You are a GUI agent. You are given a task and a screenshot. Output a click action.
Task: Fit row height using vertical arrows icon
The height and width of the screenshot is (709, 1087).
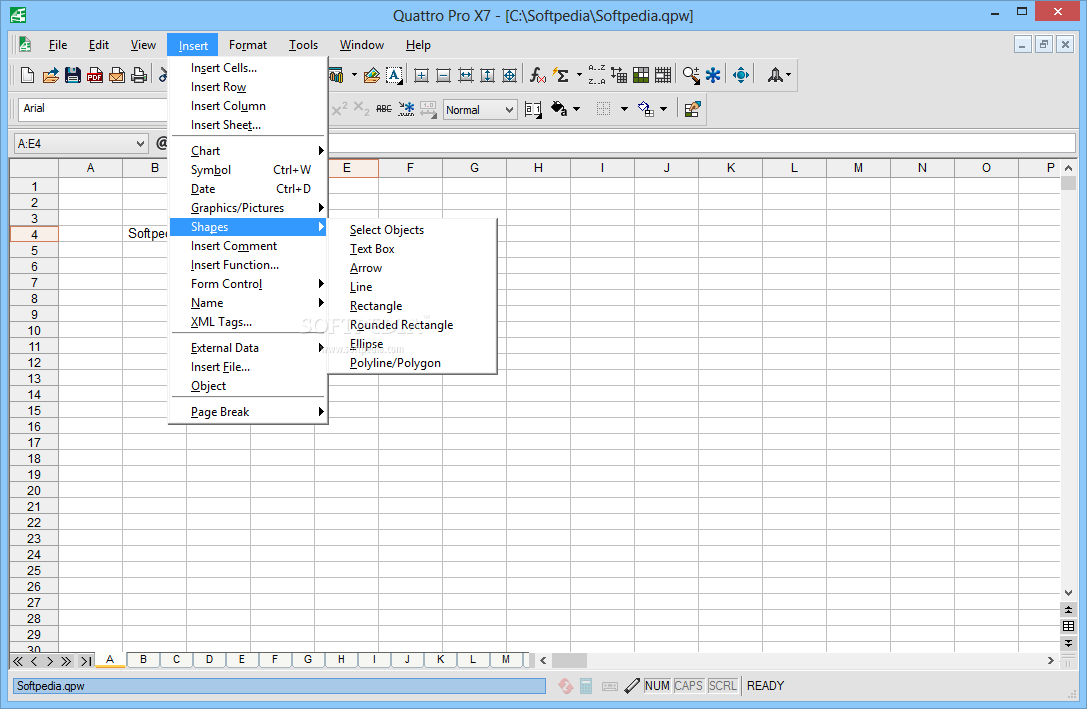click(x=487, y=76)
